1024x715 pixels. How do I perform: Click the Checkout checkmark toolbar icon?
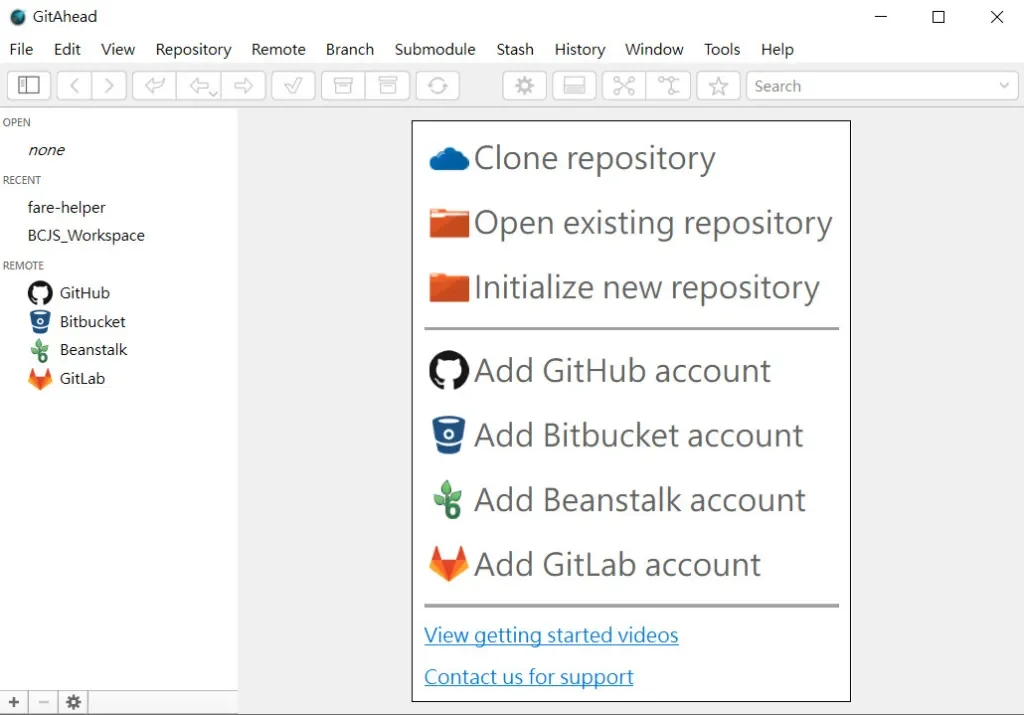[293, 86]
